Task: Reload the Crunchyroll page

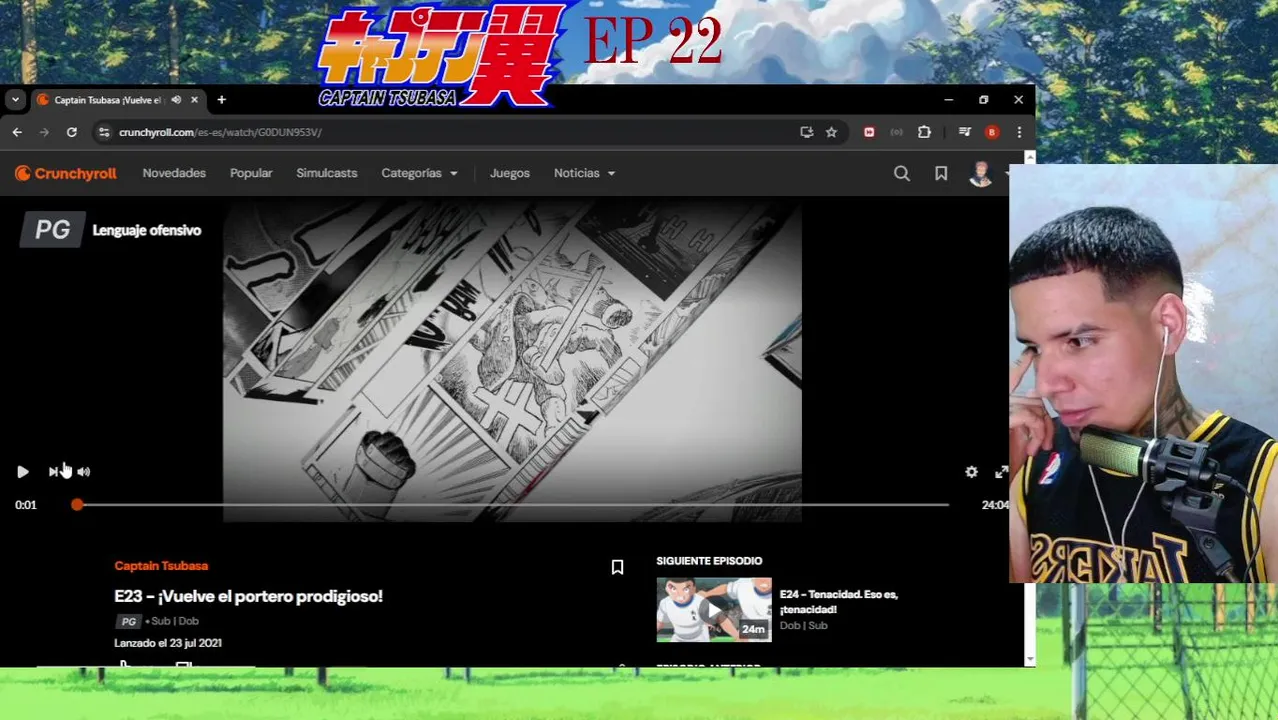Action: click(71, 132)
